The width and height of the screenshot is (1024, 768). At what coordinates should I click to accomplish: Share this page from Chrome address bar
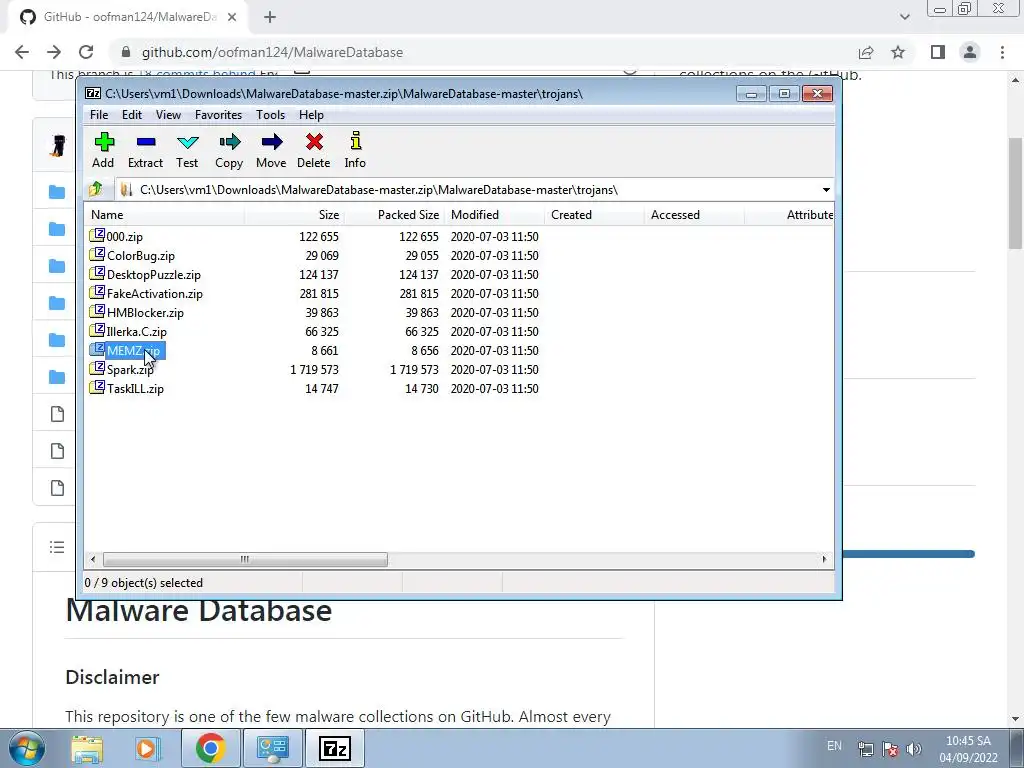866,52
